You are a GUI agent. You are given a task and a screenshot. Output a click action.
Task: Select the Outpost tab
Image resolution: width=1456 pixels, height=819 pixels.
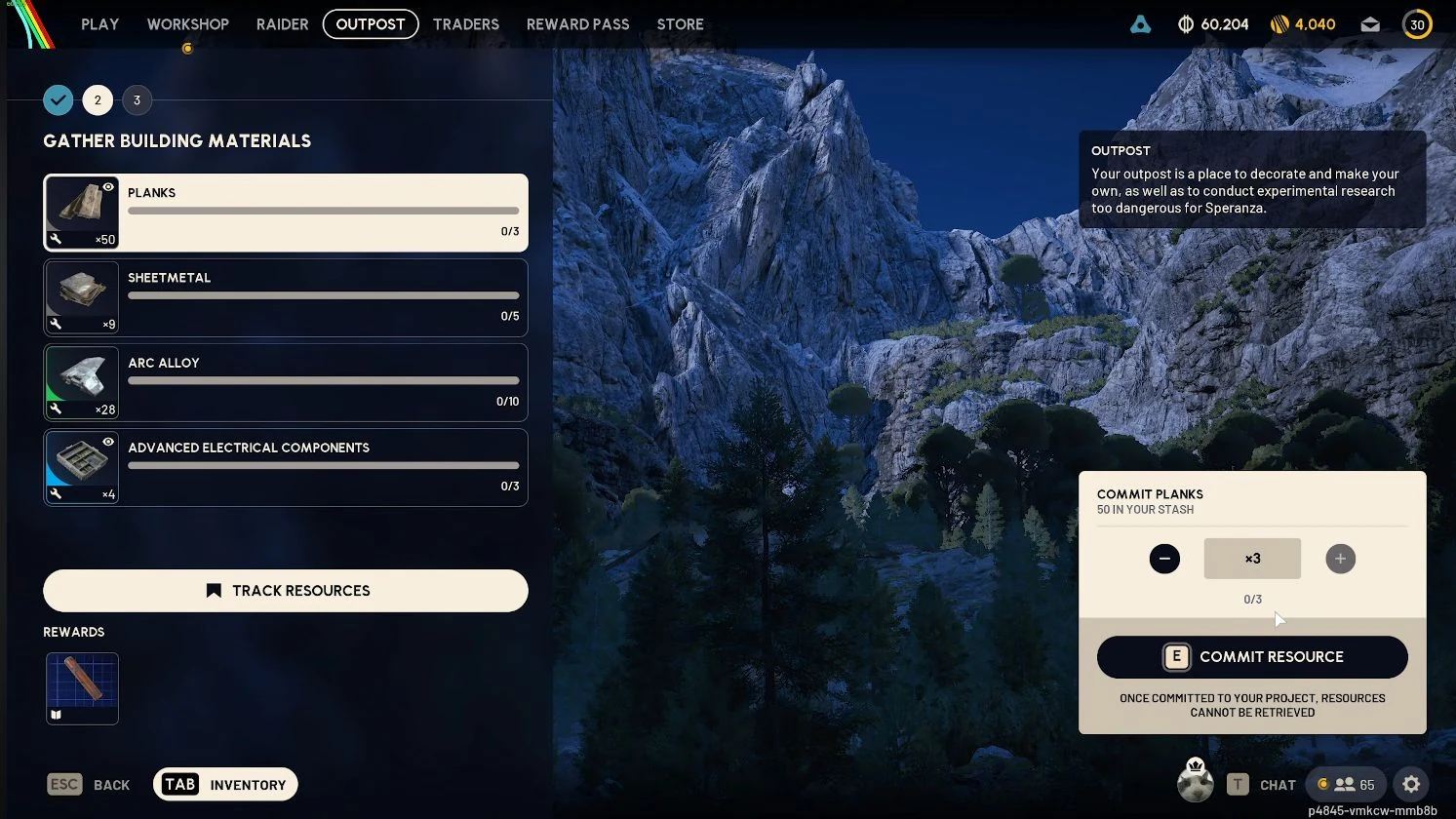coord(371,24)
